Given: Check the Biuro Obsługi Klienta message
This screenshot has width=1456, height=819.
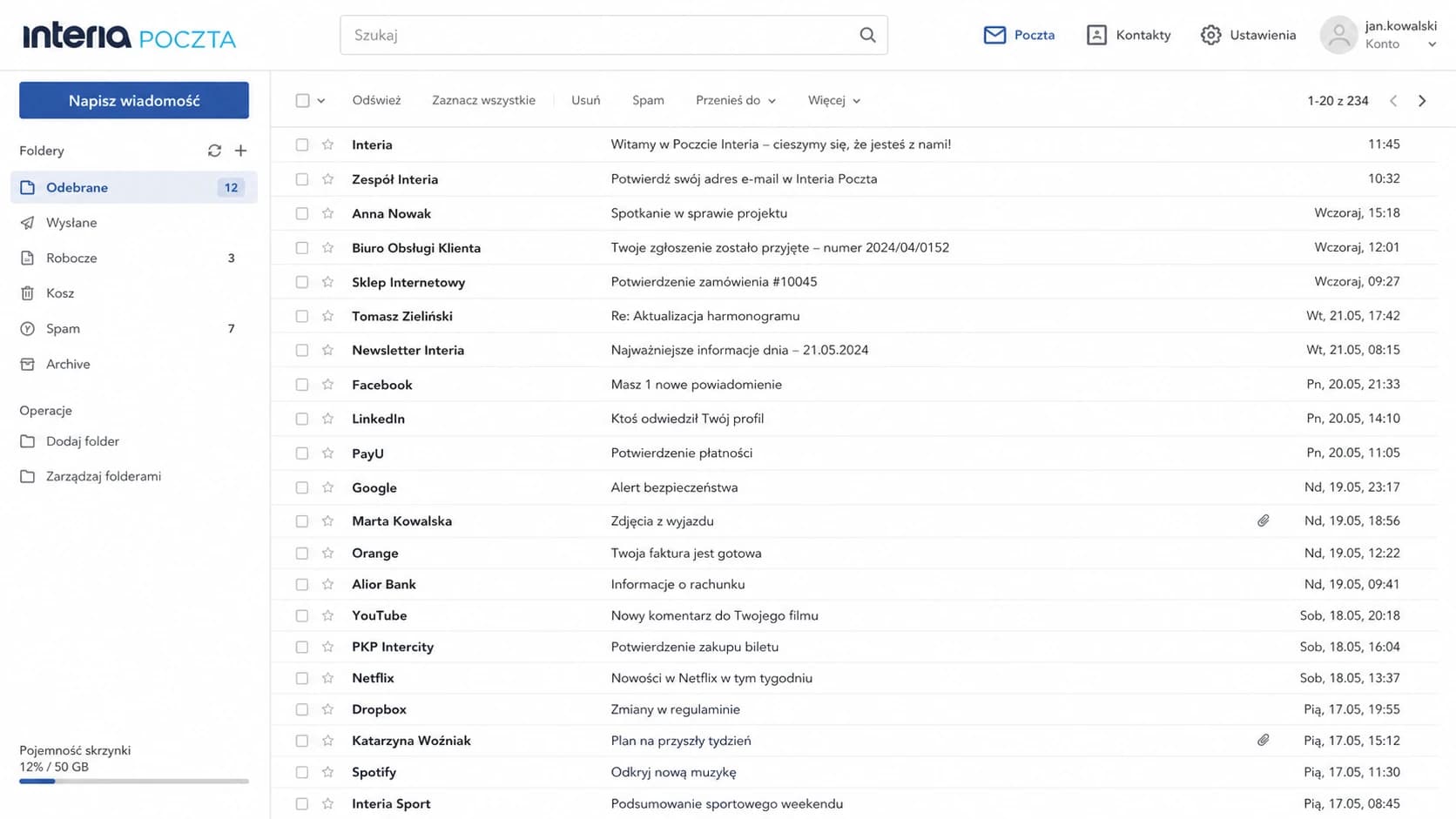Looking at the screenshot, I should (302, 248).
